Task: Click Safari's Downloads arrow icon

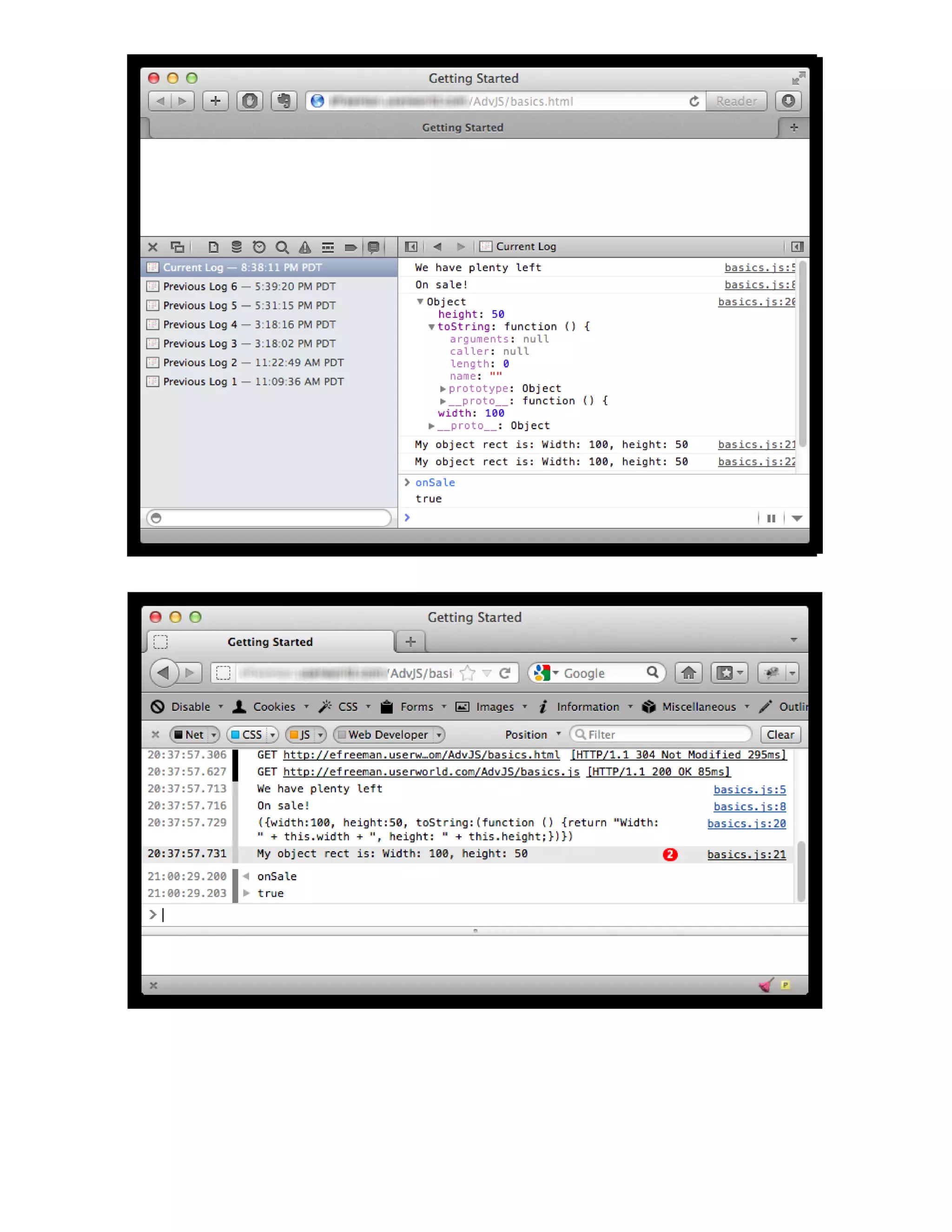Action: tap(788, 101)
